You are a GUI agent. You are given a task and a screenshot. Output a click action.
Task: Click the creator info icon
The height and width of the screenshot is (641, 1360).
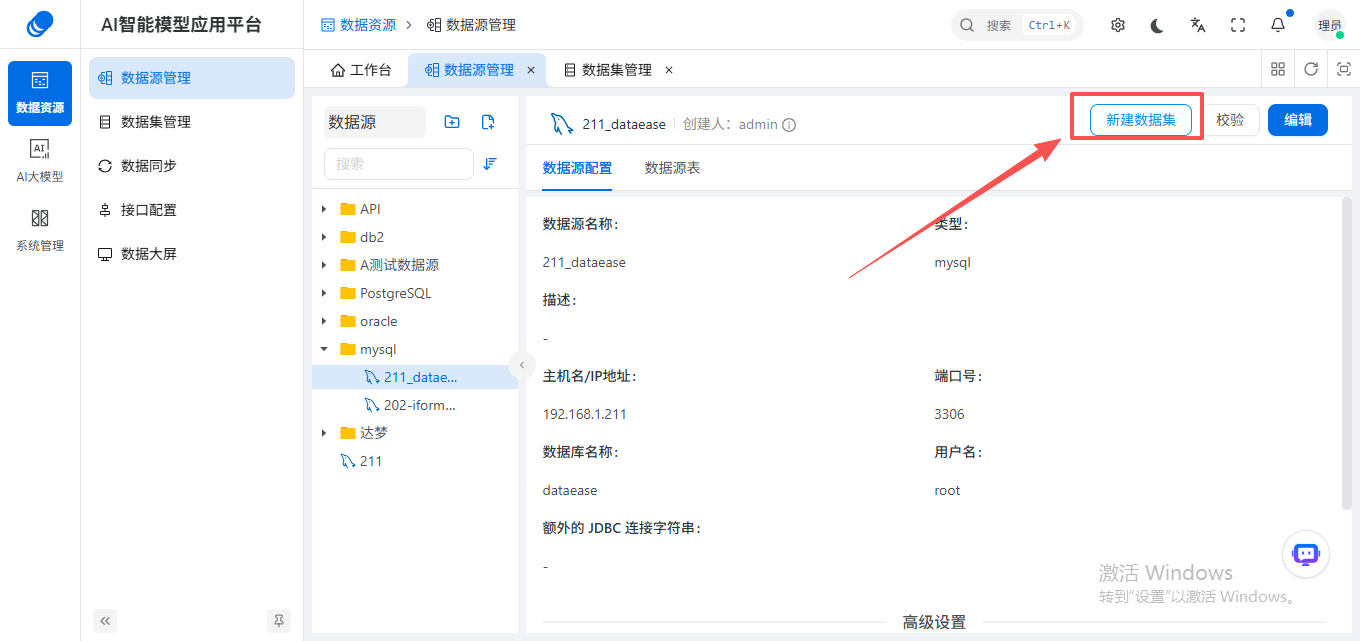click(789, 125)
